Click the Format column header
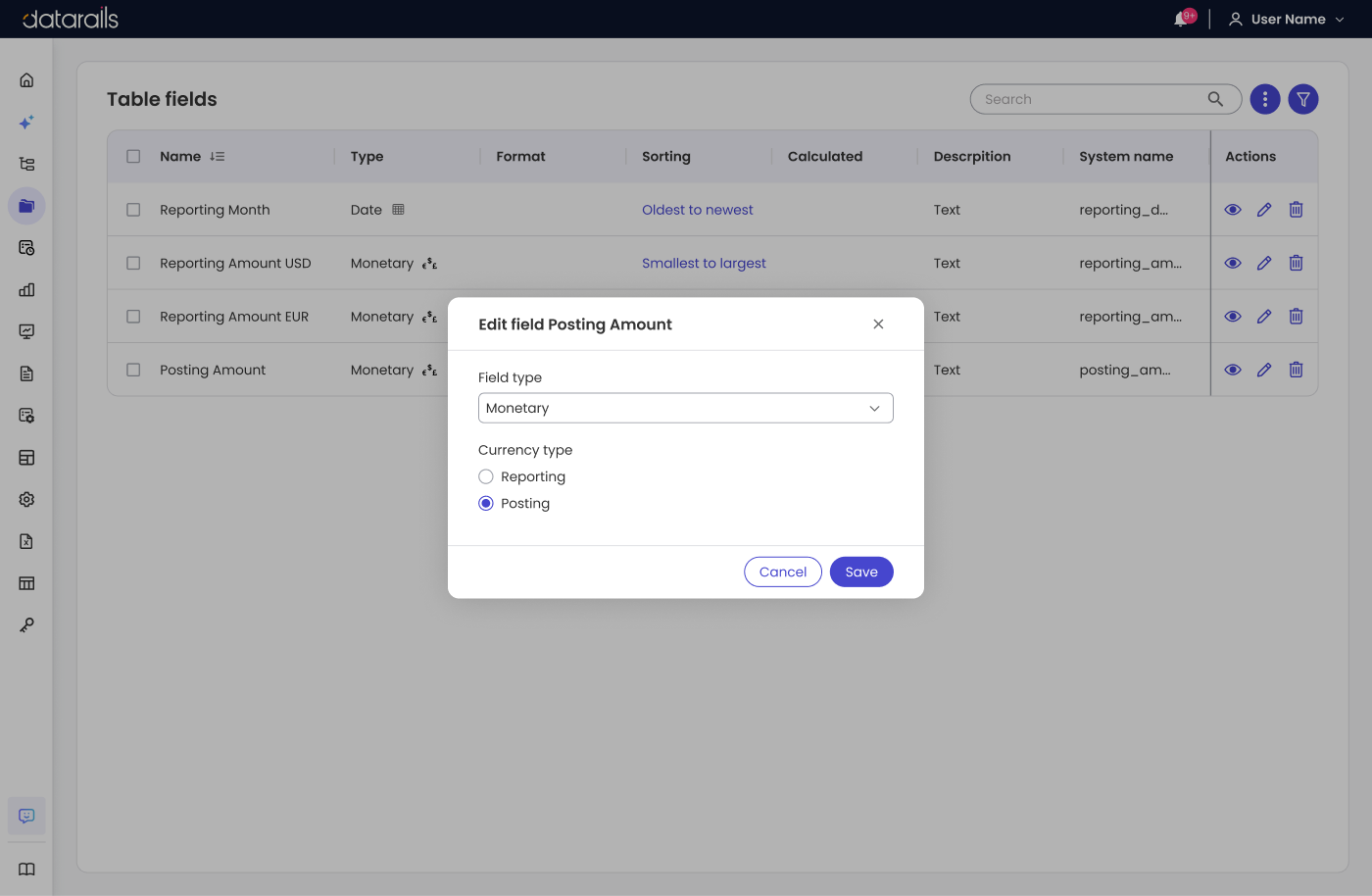Viewport: 1372px width, 896px height. click(x=520, y=157)
